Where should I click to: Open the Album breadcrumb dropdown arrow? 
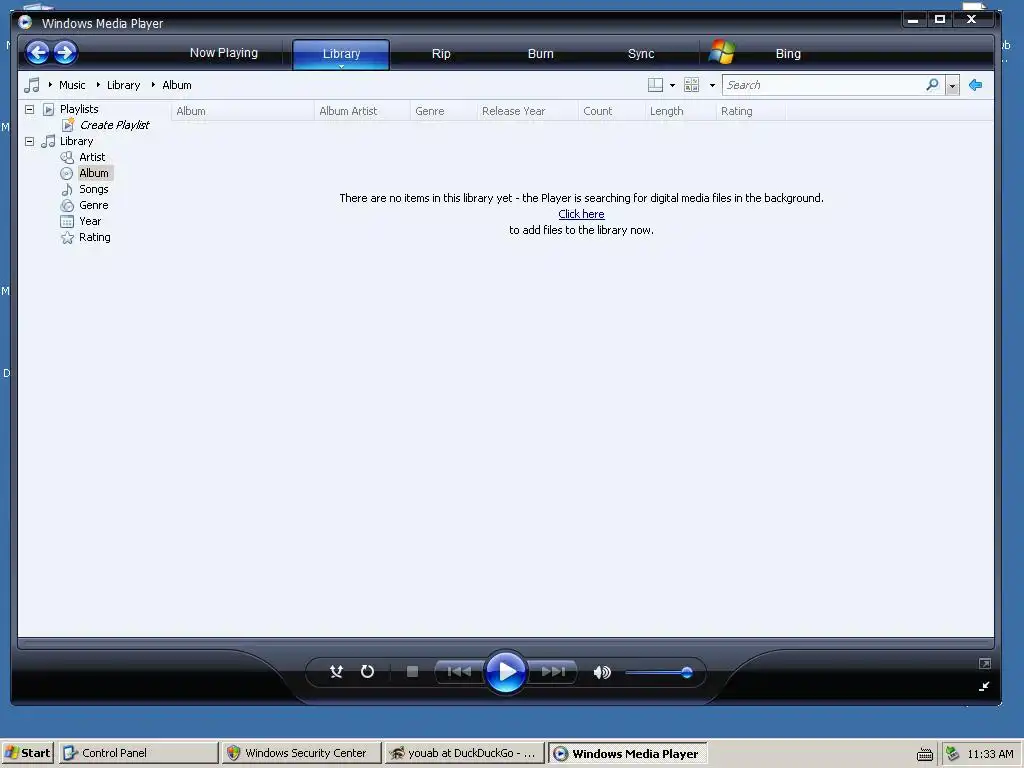coord(153,85)
